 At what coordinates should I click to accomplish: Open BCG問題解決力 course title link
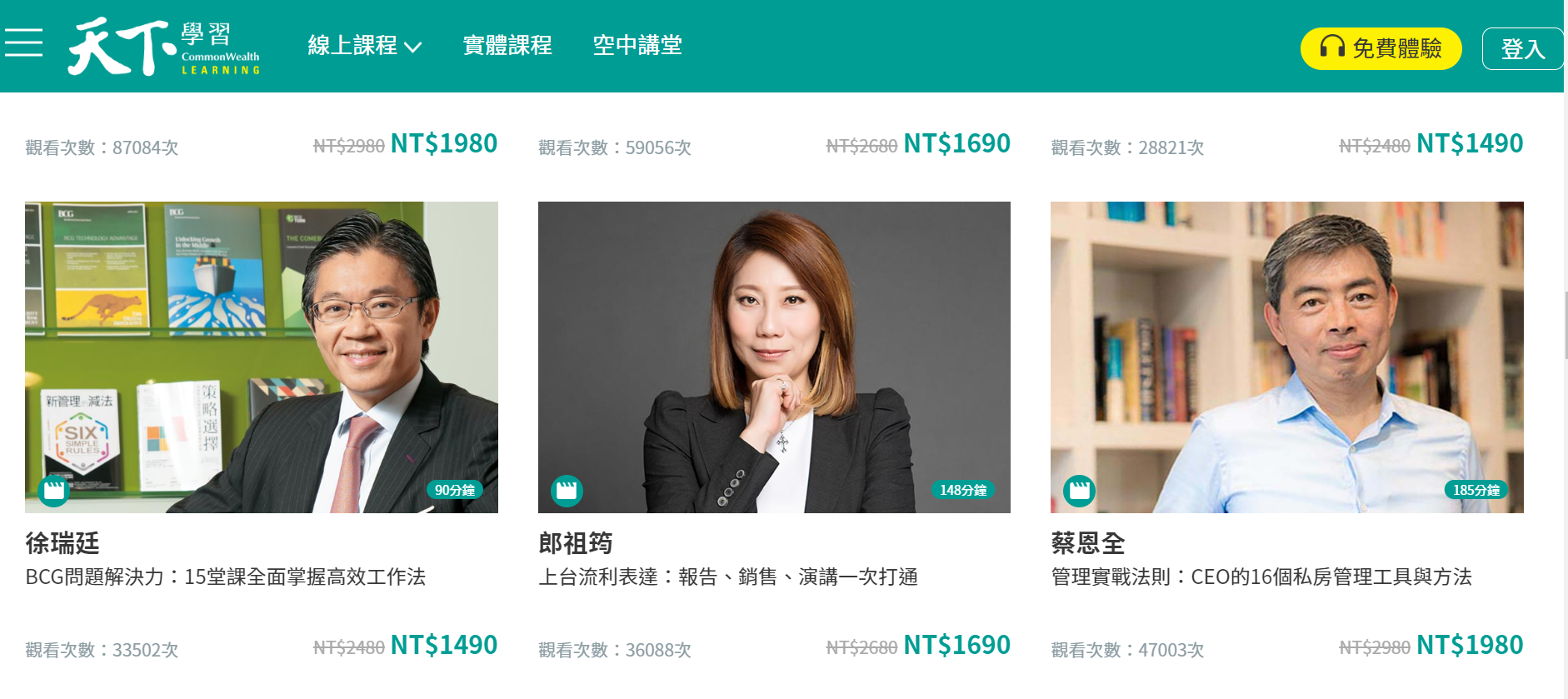pyautogui.click(x=226, y=577)
